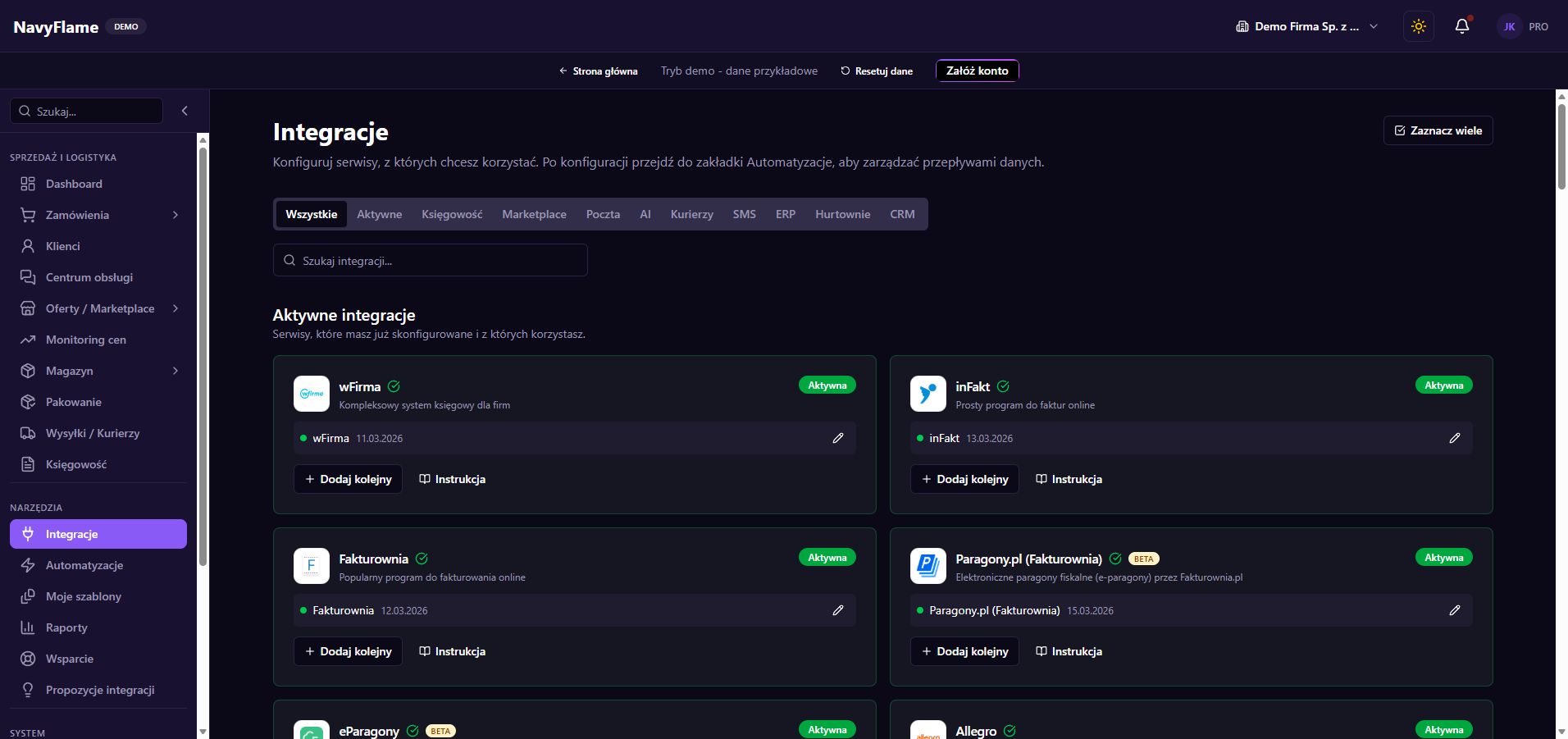The height and width of the screenshot is (739, 1568).
Task: Open Raporty in the sidebar
Action: (98, 627)
